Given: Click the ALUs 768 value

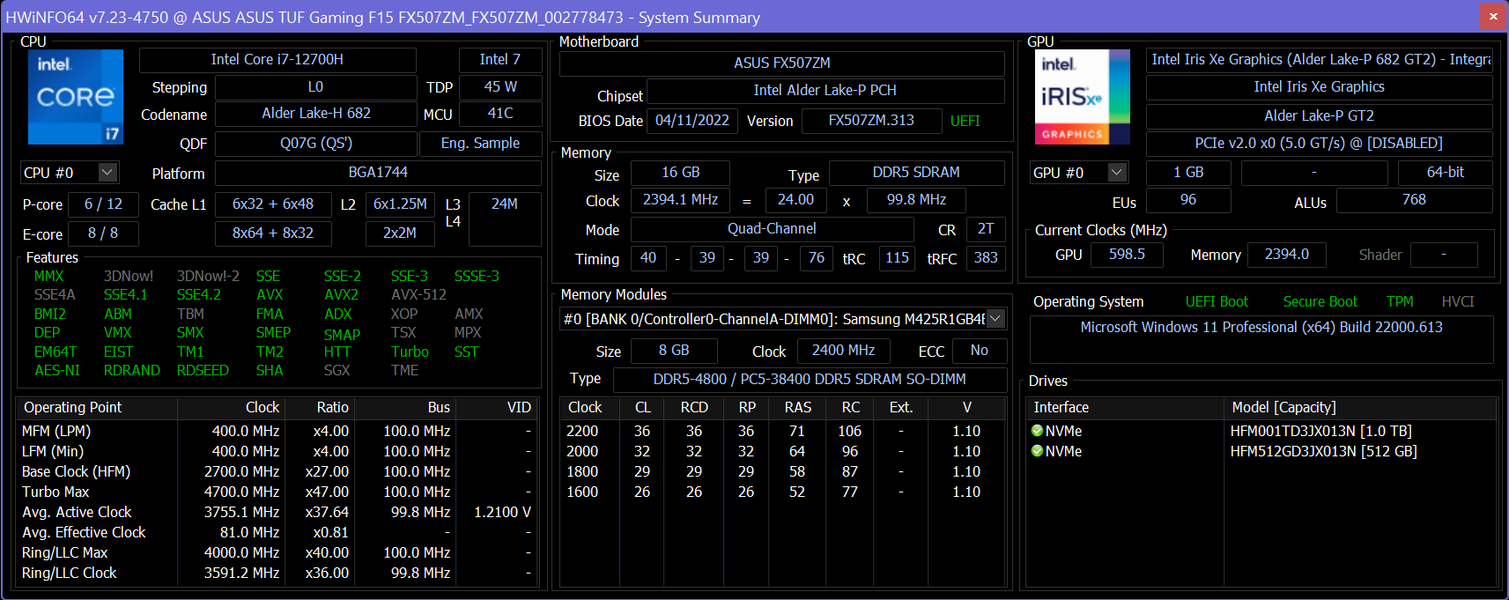Looking at the screenshot, I should (x=1414, y=200).
